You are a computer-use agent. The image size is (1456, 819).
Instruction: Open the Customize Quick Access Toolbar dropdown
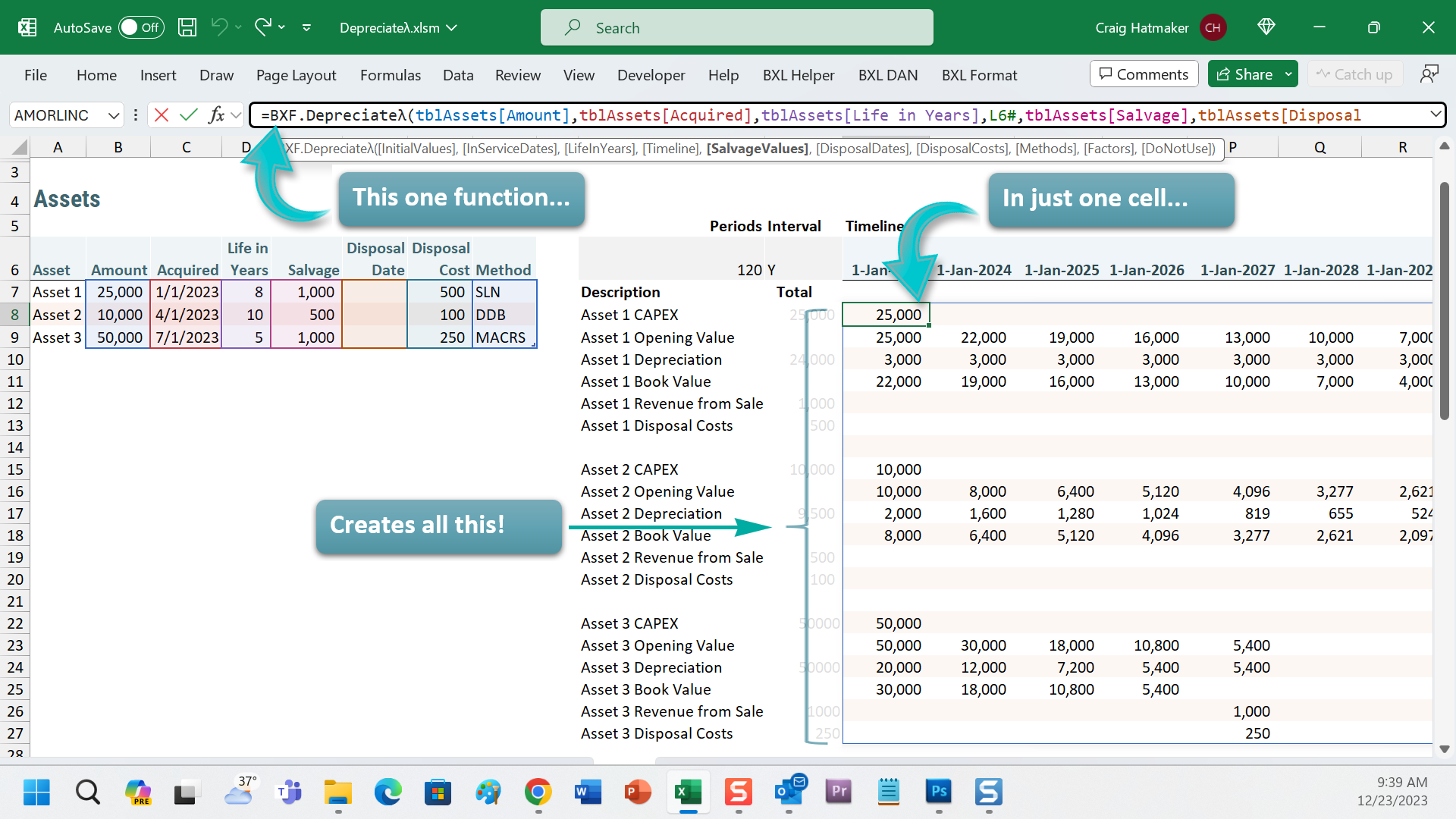tap(306, 28)
